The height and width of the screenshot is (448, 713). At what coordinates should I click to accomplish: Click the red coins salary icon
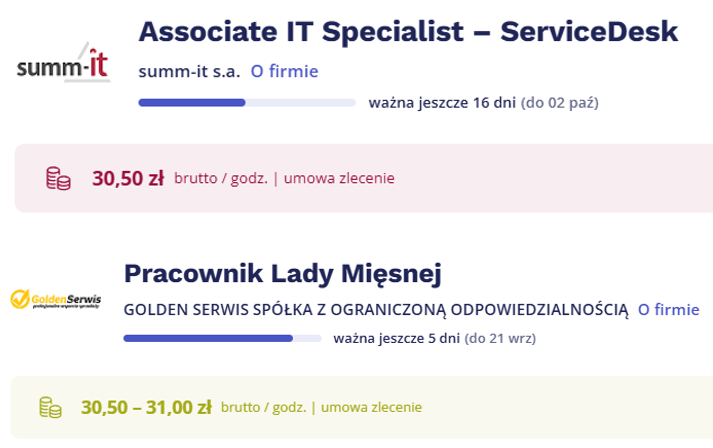58,178
